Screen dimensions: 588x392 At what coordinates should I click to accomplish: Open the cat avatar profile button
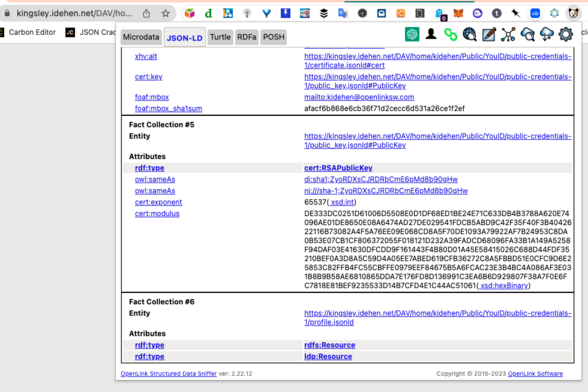tap(573, 14)
